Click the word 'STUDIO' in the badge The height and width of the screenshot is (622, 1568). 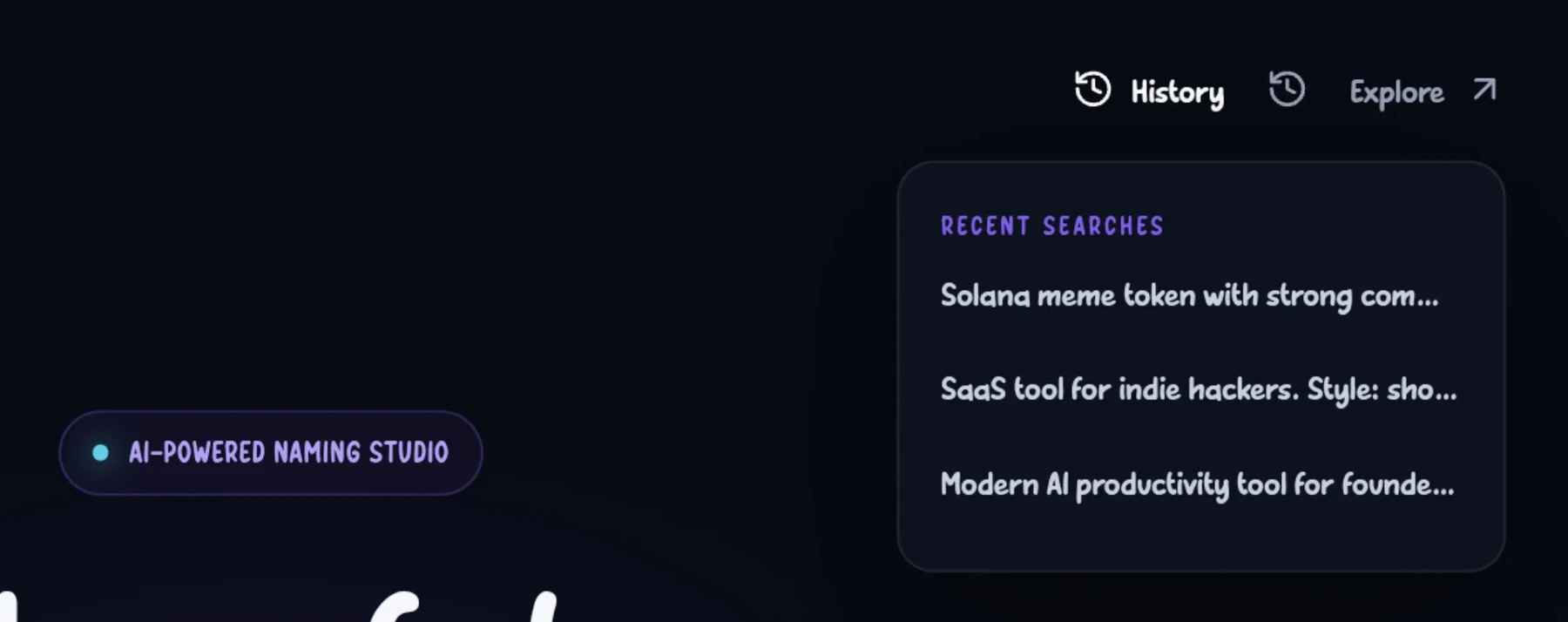409,452
